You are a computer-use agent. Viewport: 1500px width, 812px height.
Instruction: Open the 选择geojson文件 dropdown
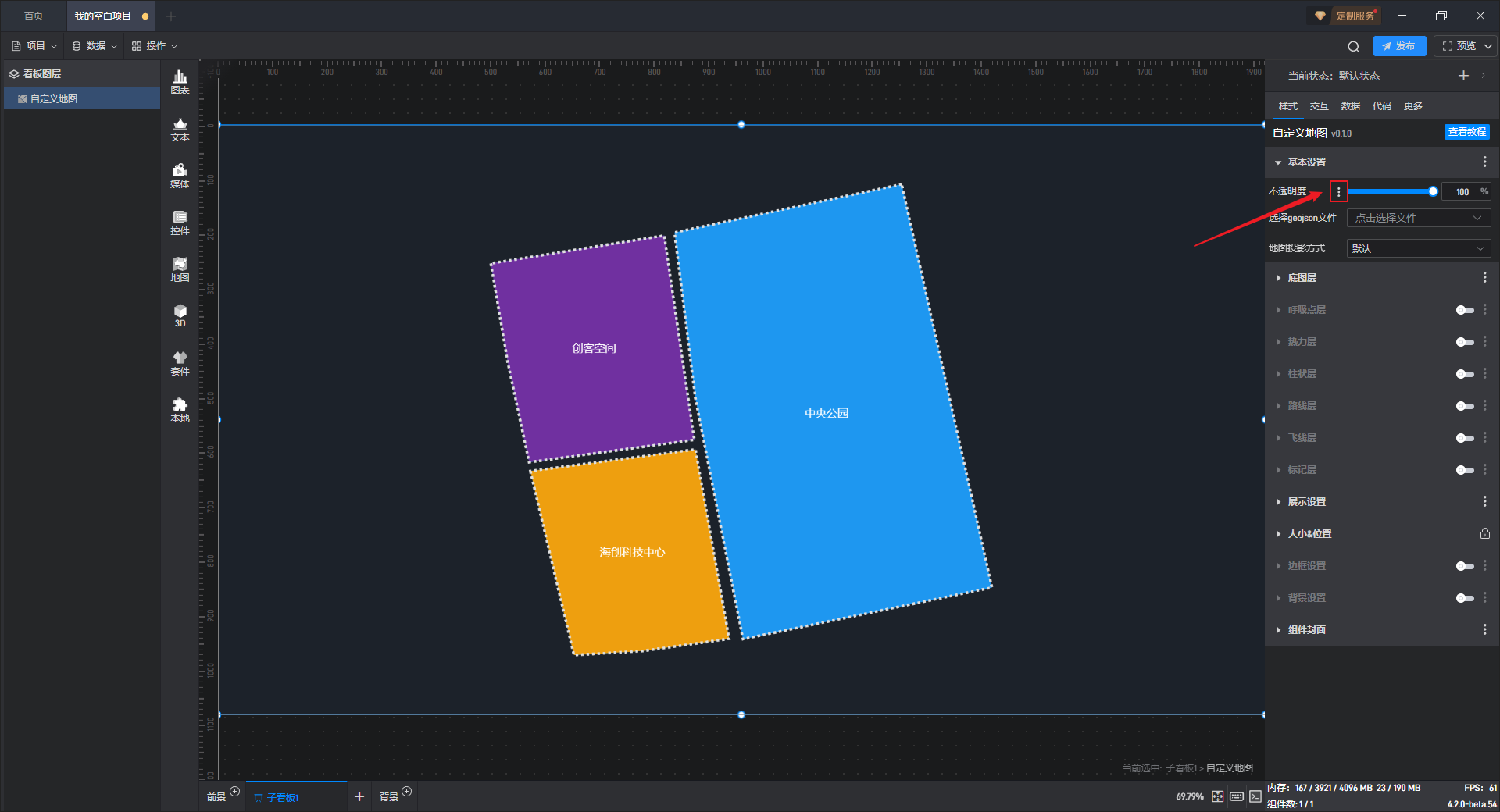click(1419, 218)
